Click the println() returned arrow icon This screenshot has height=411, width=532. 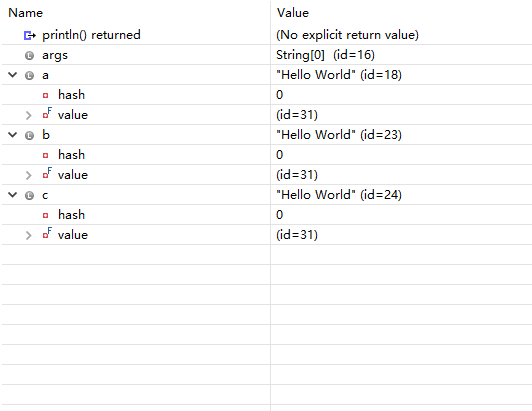30,35
